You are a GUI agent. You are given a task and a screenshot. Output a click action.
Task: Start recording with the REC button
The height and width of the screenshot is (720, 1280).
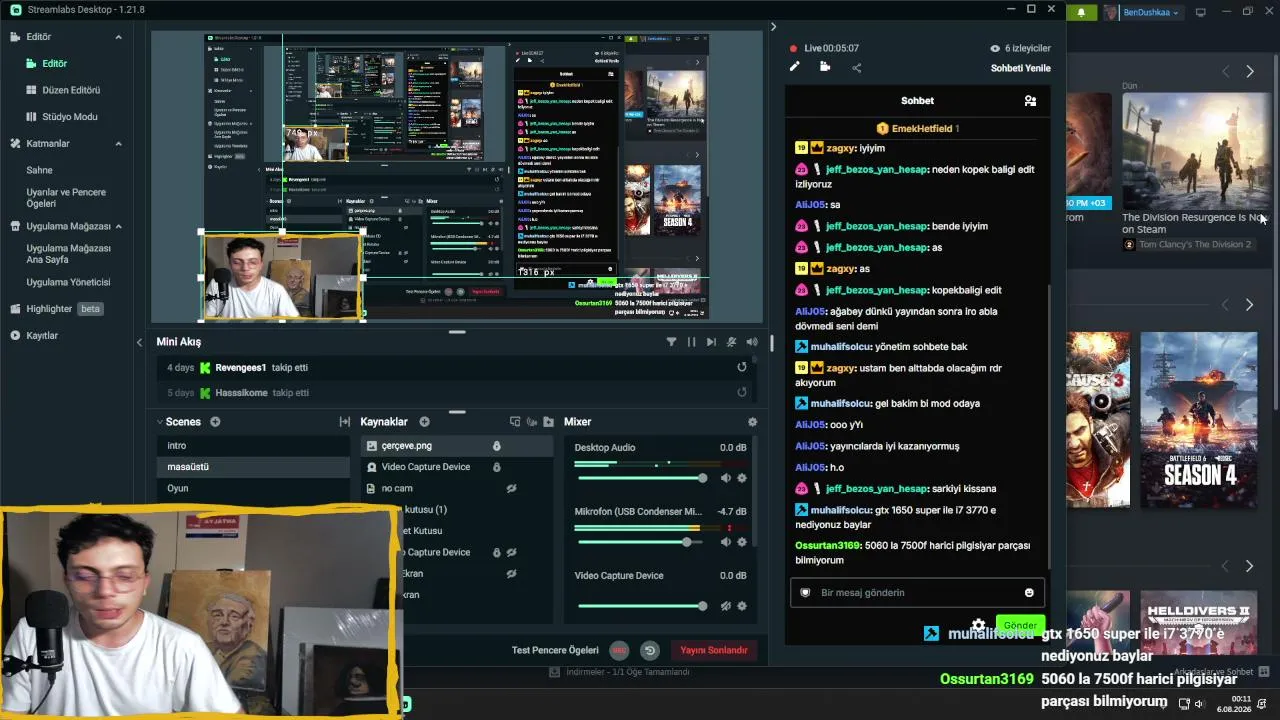[619, 650]
